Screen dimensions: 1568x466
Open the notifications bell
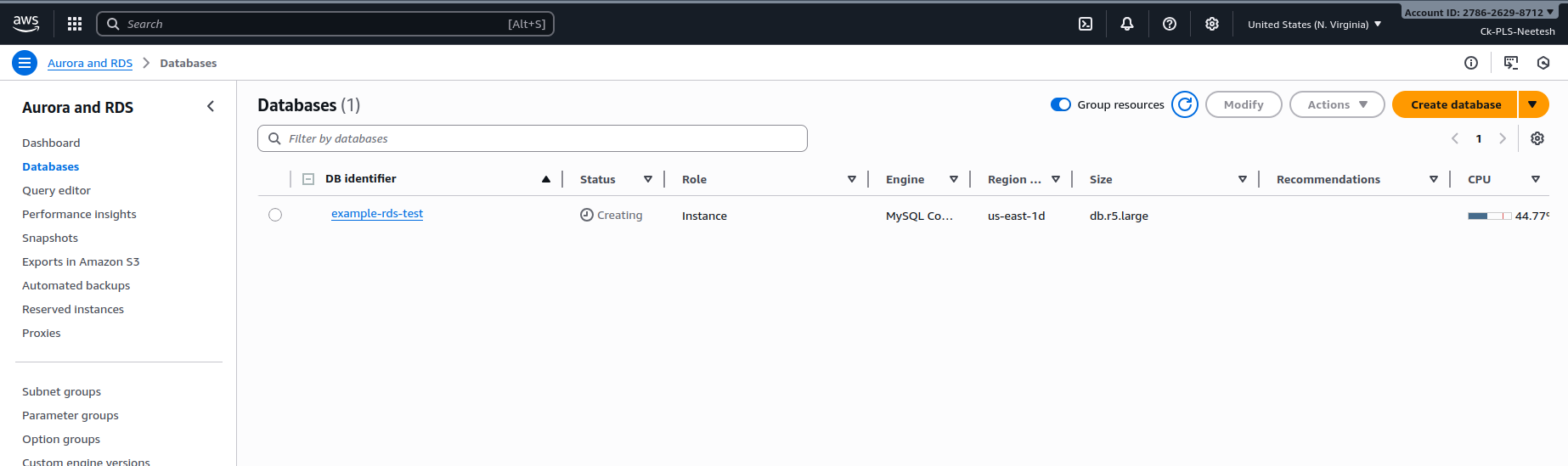(x=1127, y=24)
